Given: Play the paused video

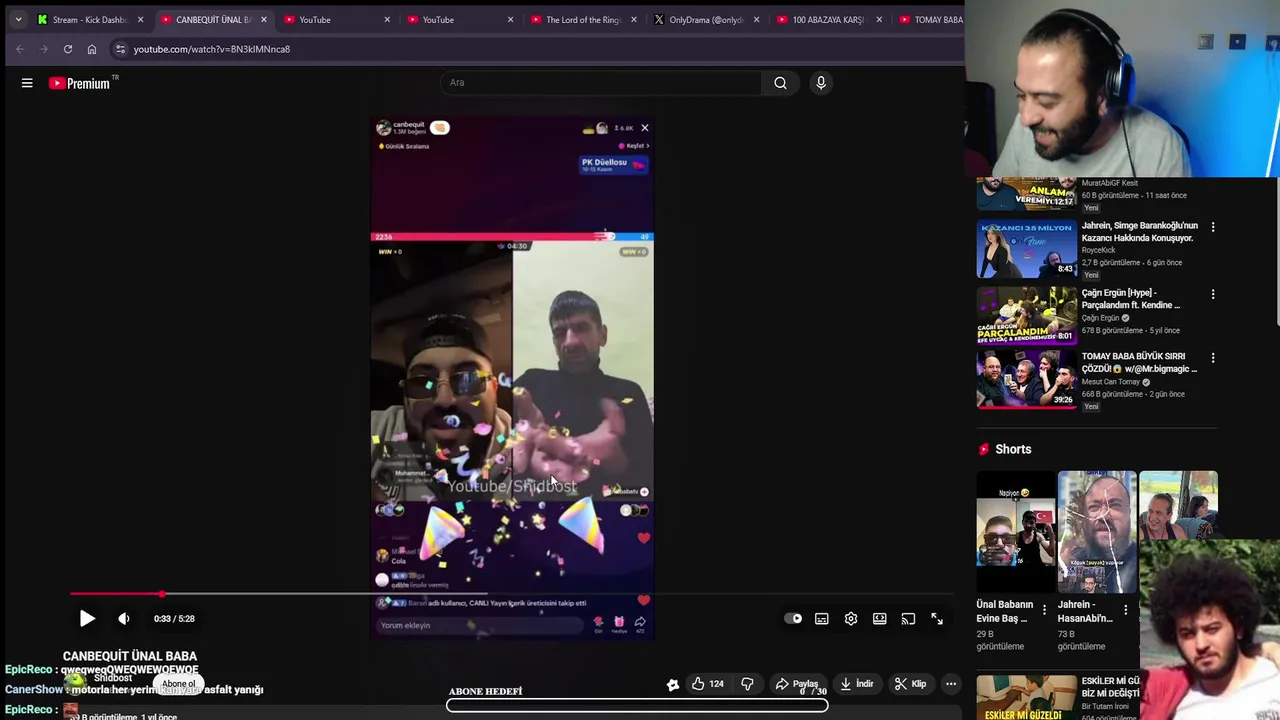Looking at the screenshot, I should tap(87, 619).
